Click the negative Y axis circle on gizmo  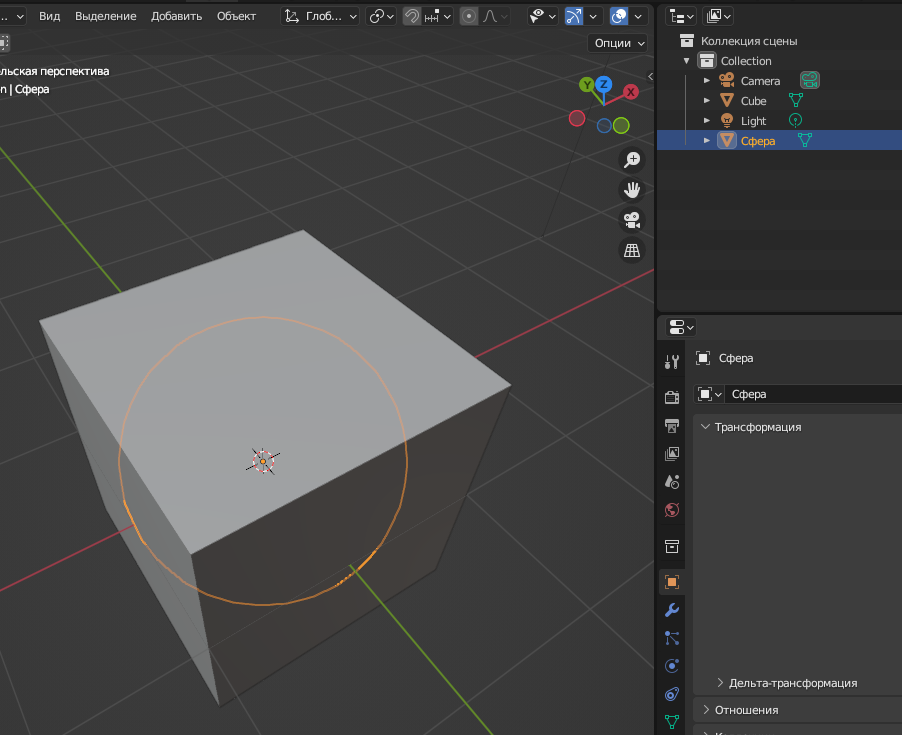coord(621,125)
